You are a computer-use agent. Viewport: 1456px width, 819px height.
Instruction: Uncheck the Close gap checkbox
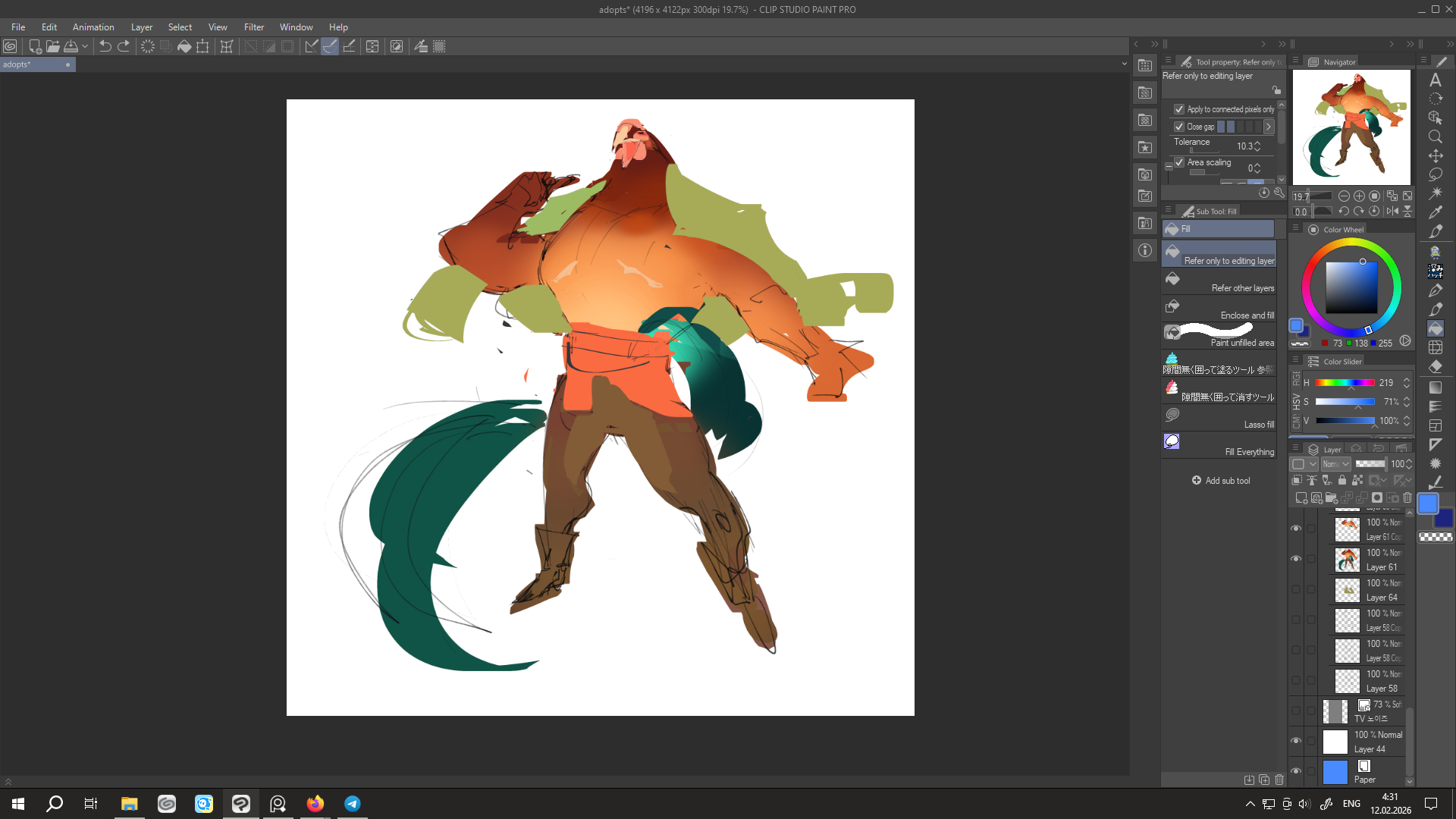1179,127
